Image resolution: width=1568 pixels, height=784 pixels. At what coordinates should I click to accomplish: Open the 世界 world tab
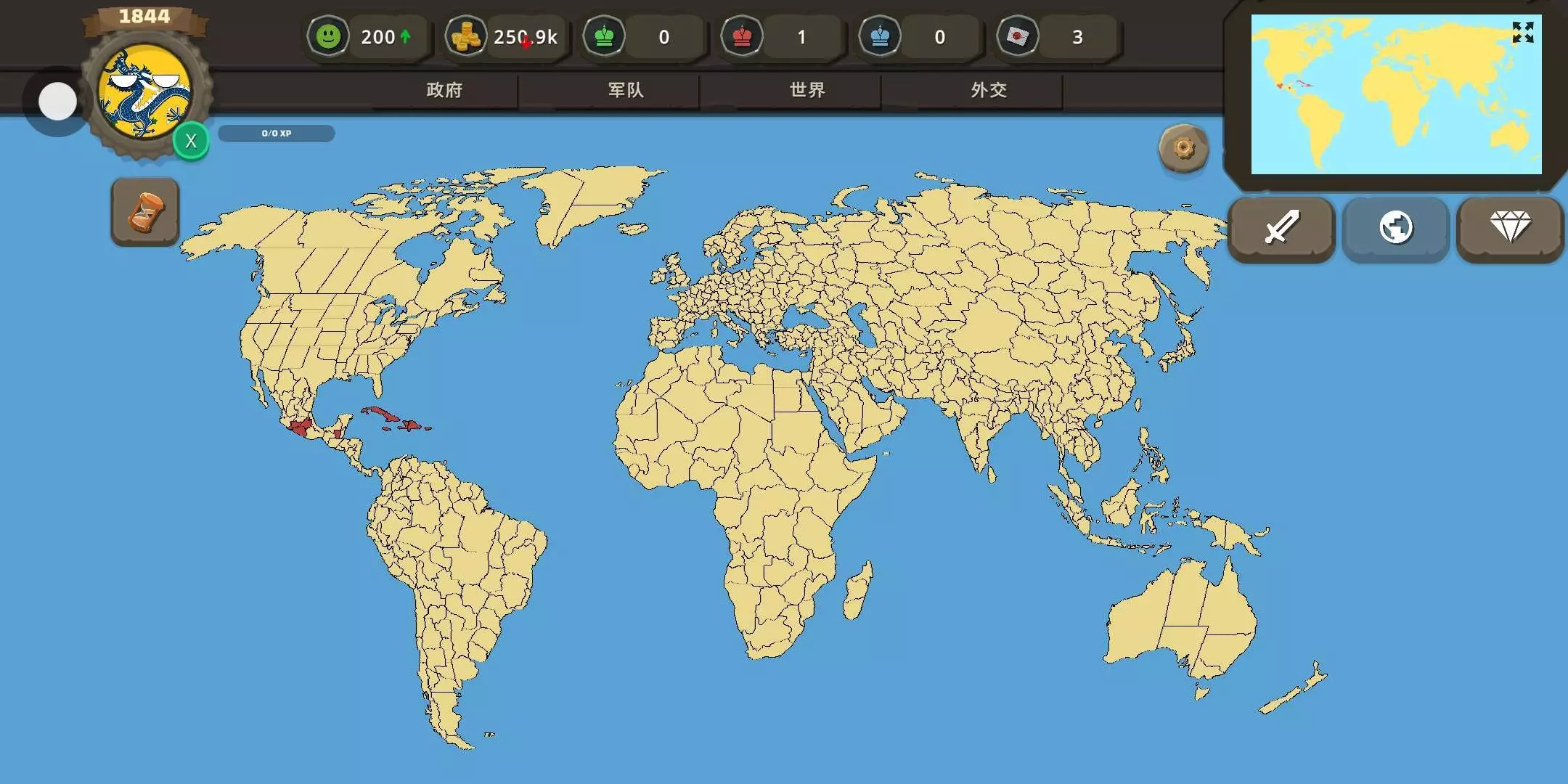point(807,90)
